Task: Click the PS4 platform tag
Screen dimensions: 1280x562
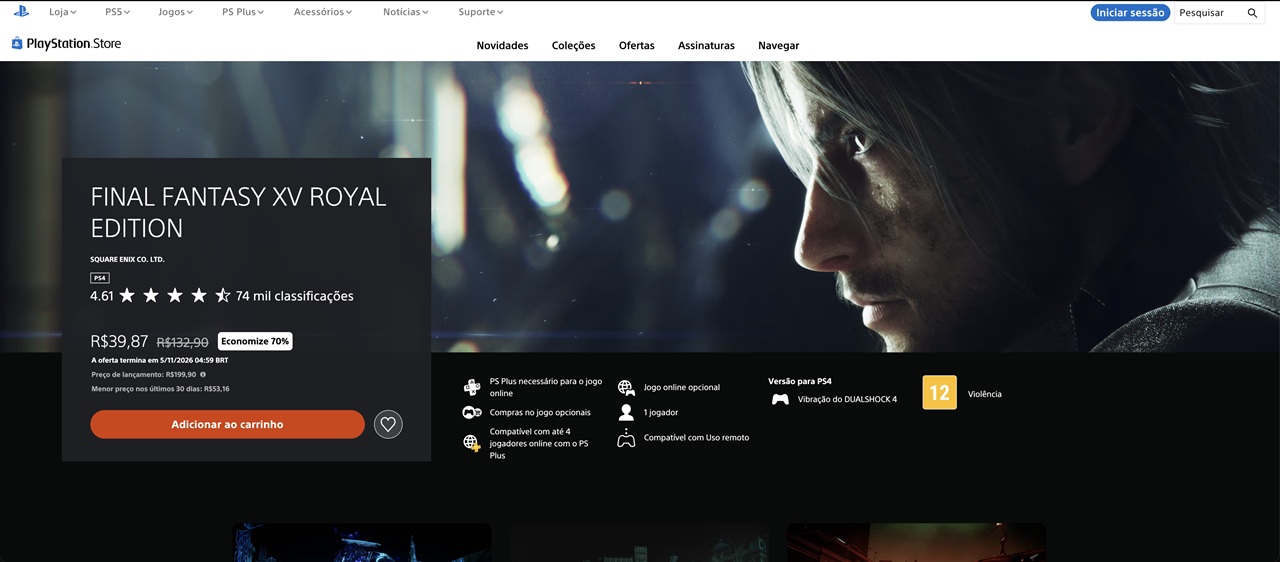Action: [100, 278]
